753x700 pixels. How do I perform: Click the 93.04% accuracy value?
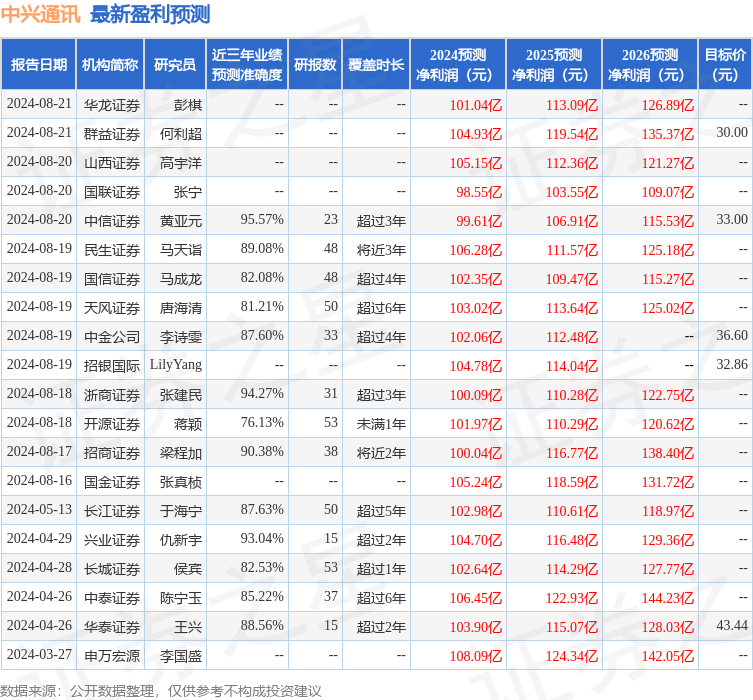tap(262, 539)
